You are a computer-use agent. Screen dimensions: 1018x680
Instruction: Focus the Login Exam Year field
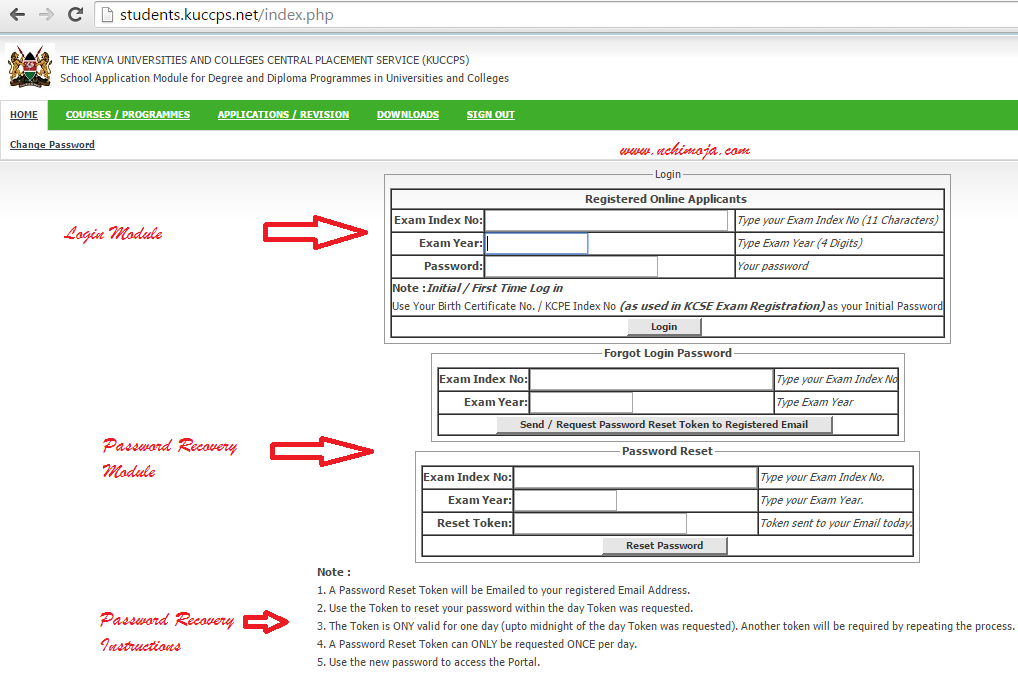[x=537, y=244]
